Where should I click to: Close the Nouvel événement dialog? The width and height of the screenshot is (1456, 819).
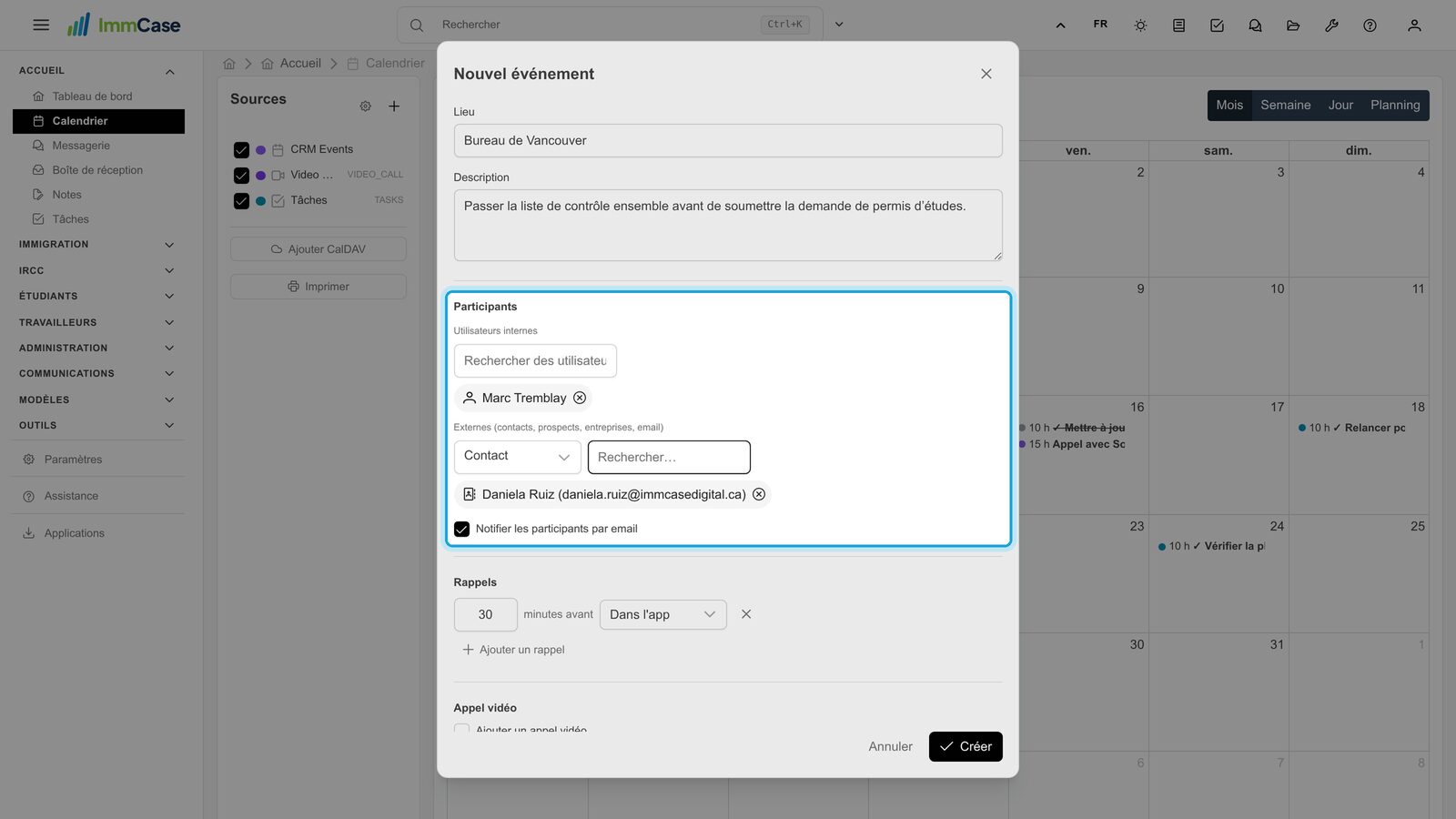click(986, 74)
